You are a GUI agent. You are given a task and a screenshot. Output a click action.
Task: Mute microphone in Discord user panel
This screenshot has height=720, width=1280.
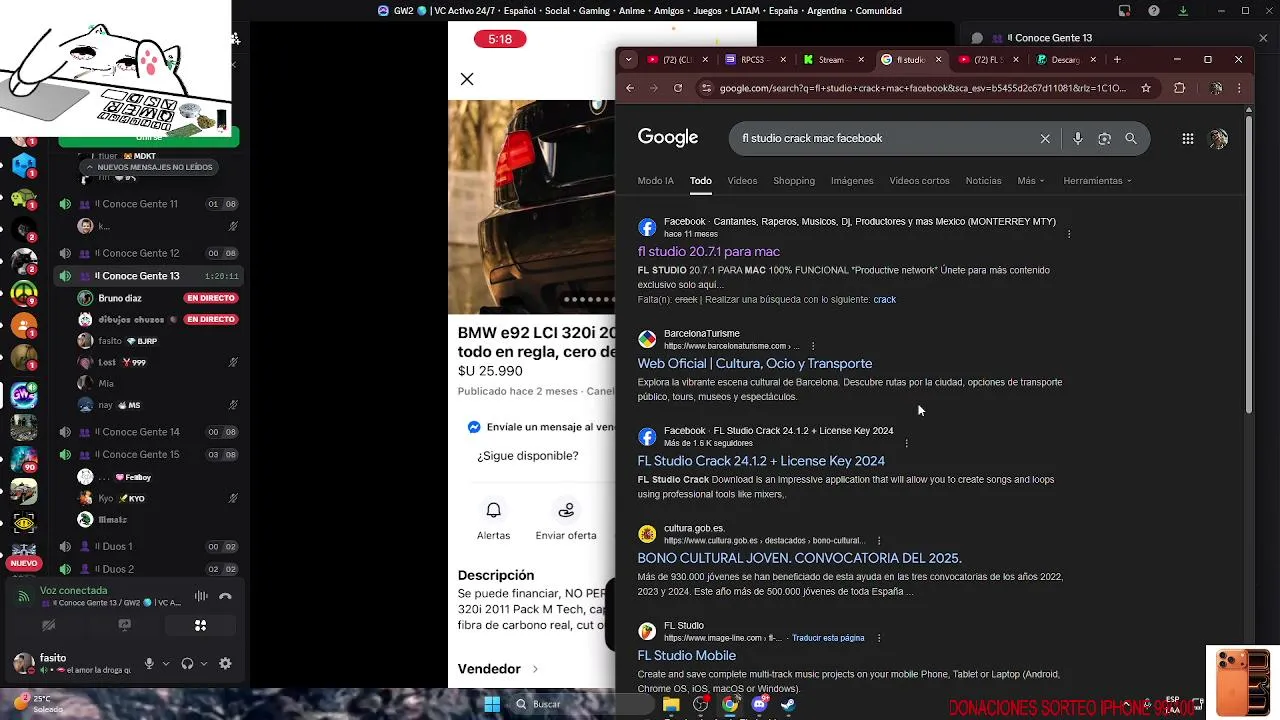pos(149,663)
